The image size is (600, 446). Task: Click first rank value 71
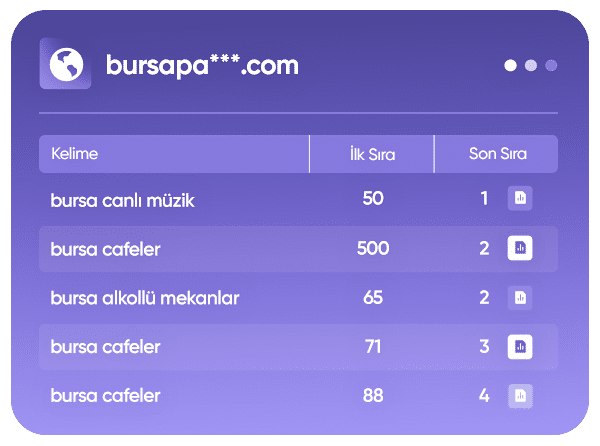tap(373, 347)
